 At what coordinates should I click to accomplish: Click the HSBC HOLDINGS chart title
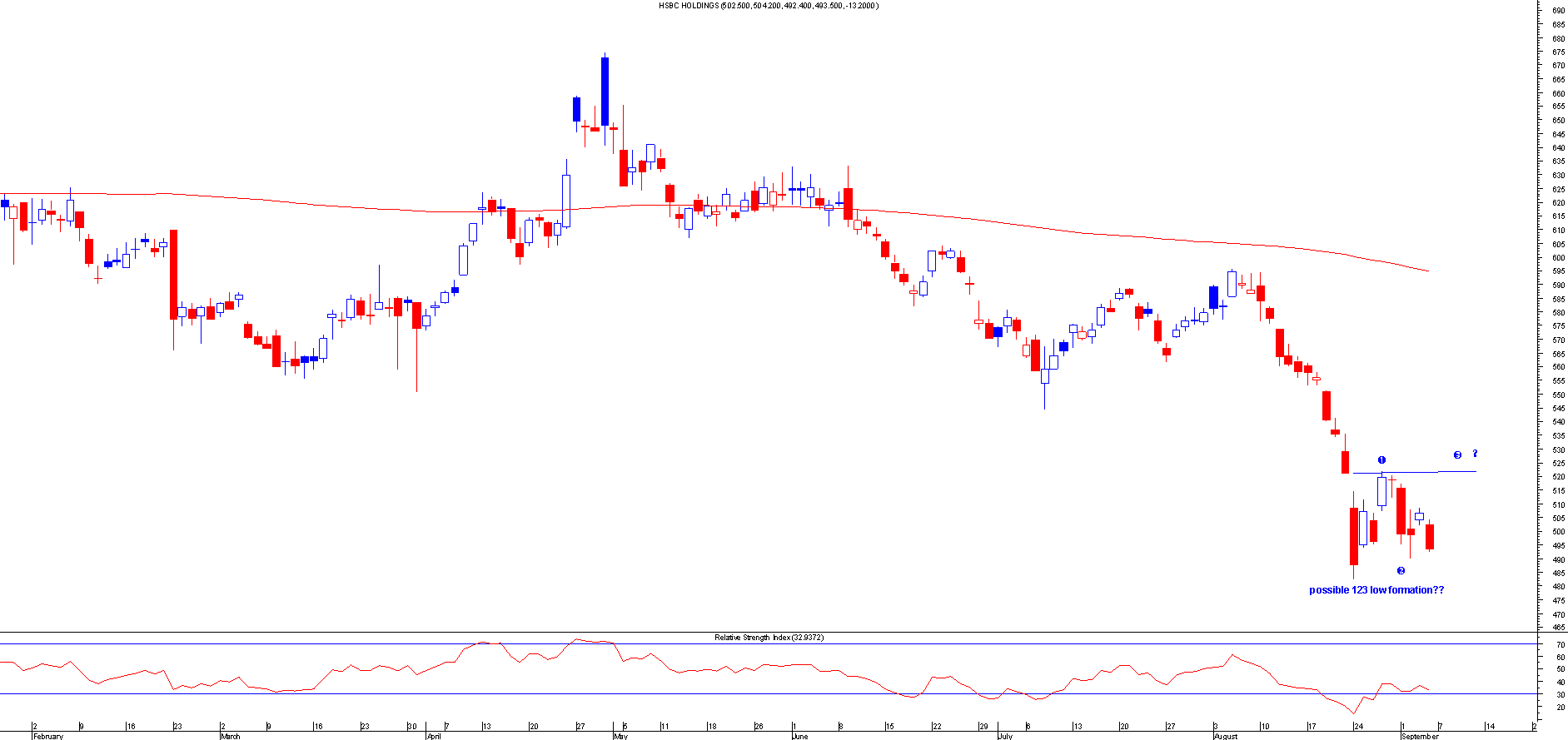point(768,6)
